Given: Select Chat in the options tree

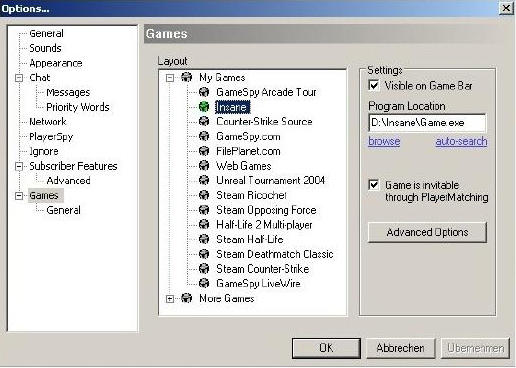Looking at the screenshot, I should (x=40, y=77).
